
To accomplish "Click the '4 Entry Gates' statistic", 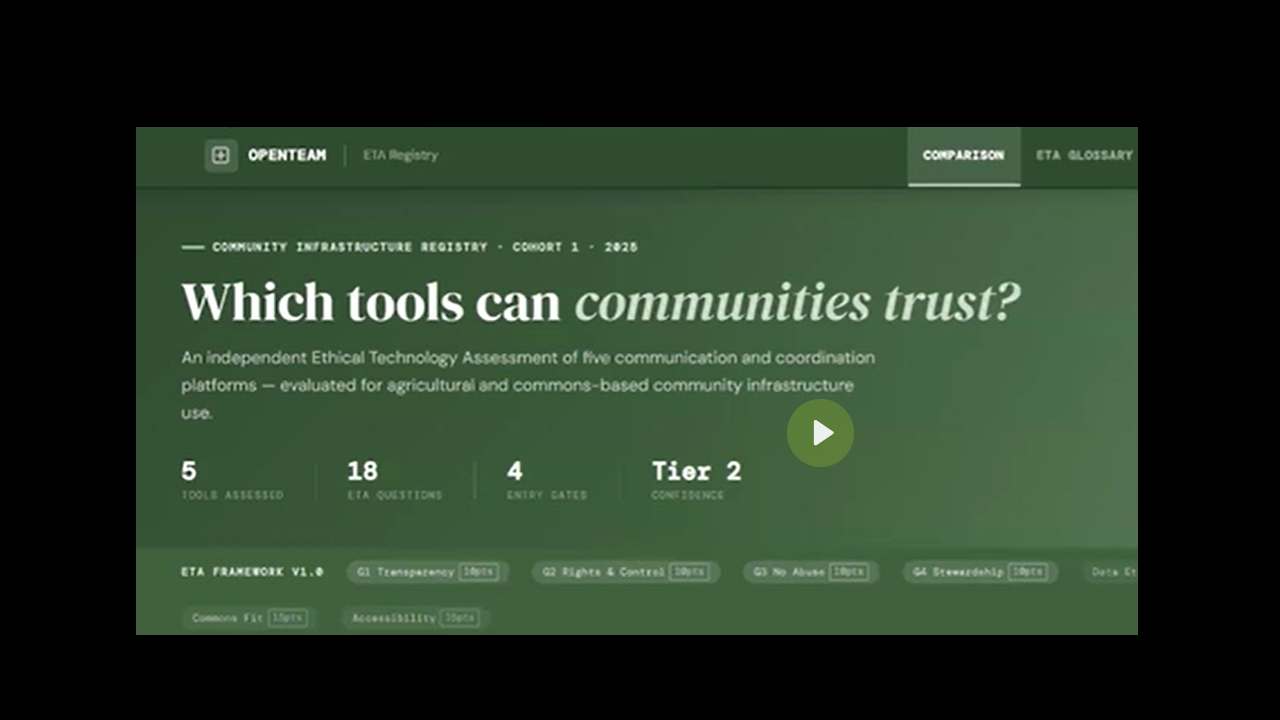I will point(546,480).
